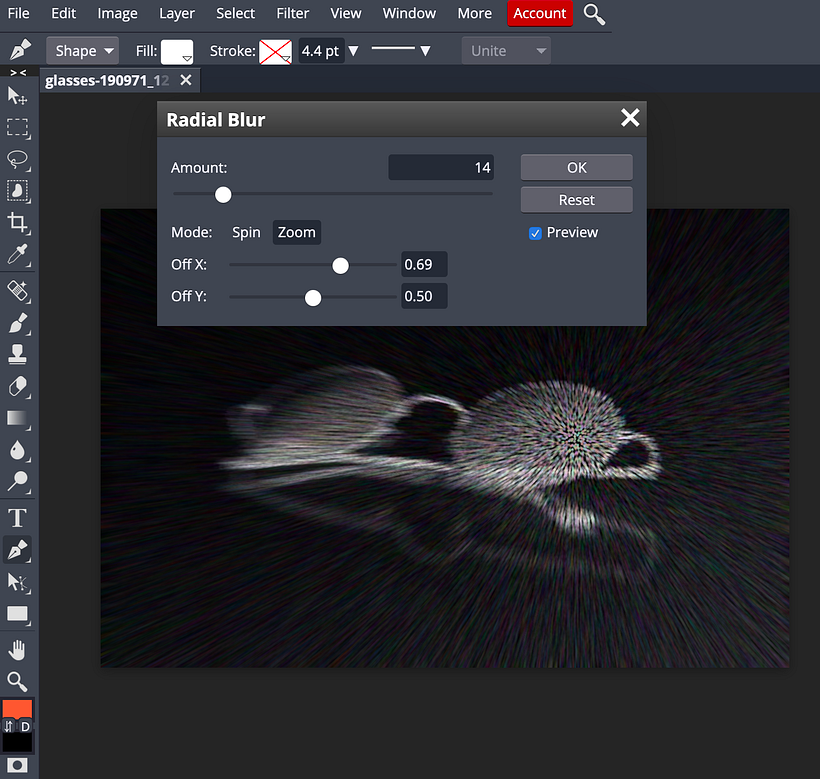Image resolution: width=820 pixels, height=779 pixels.
Task: Confirm Radial Blur with OK
Action: coord(576,167)
